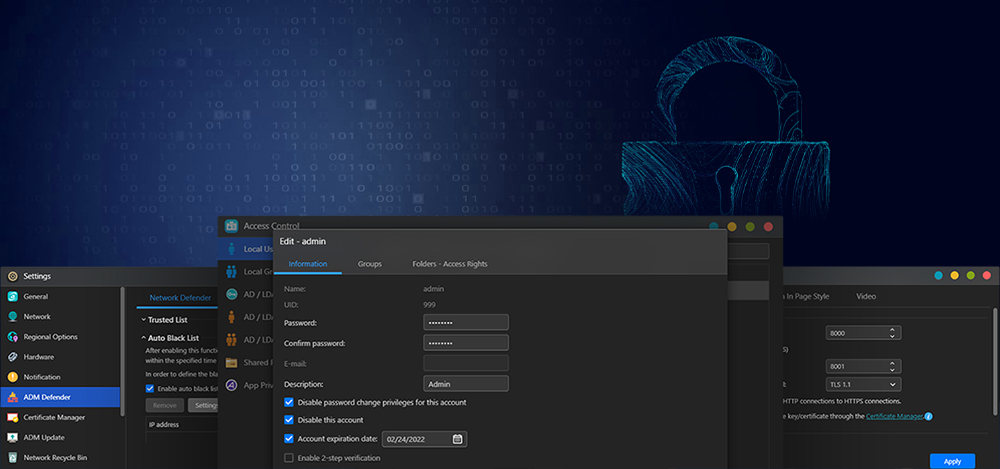1000x469 pixels.
Task: Collapse the Auto Black List section
Action: 142,338
